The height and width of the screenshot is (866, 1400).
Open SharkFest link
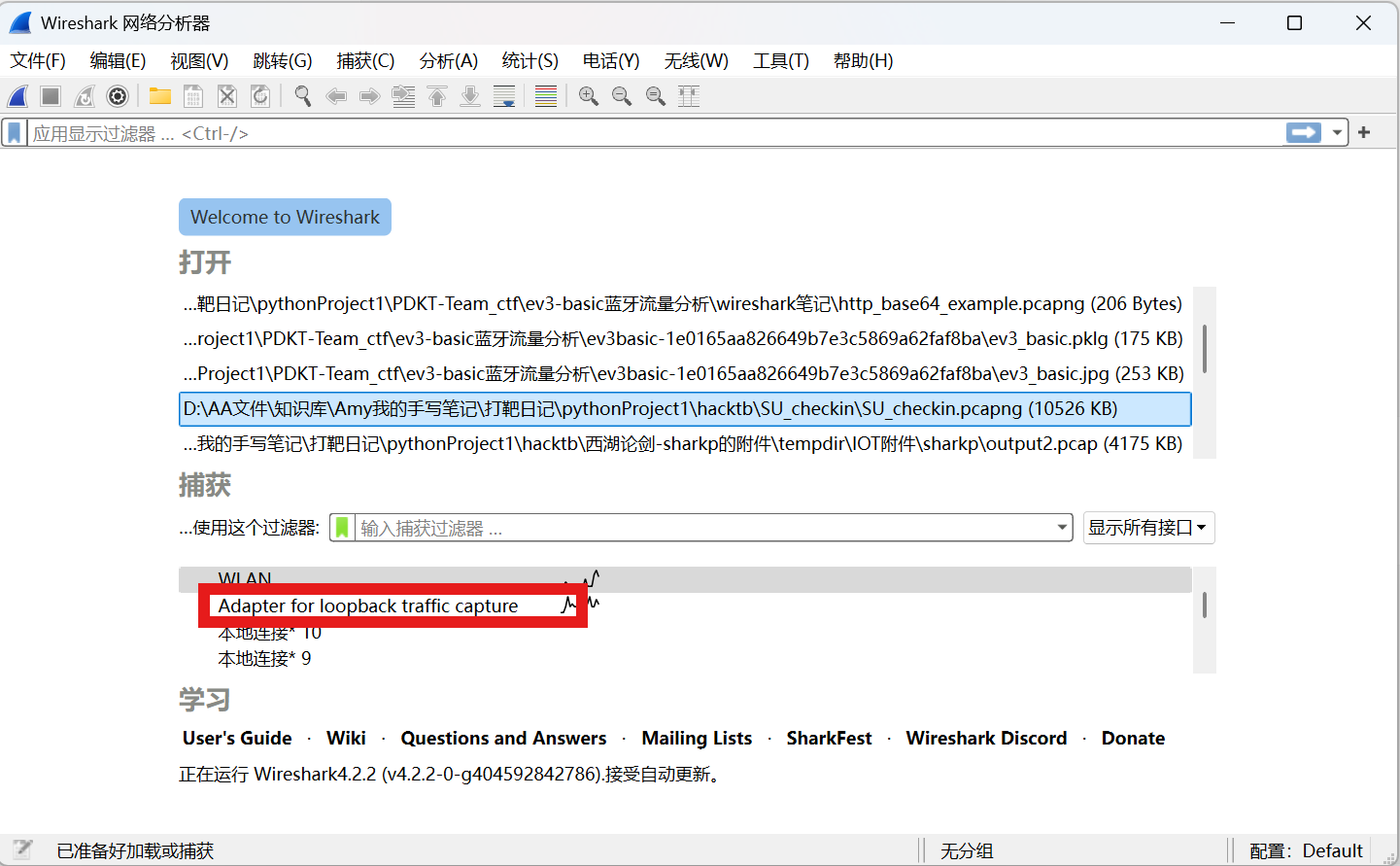click(x=829, y=738)
